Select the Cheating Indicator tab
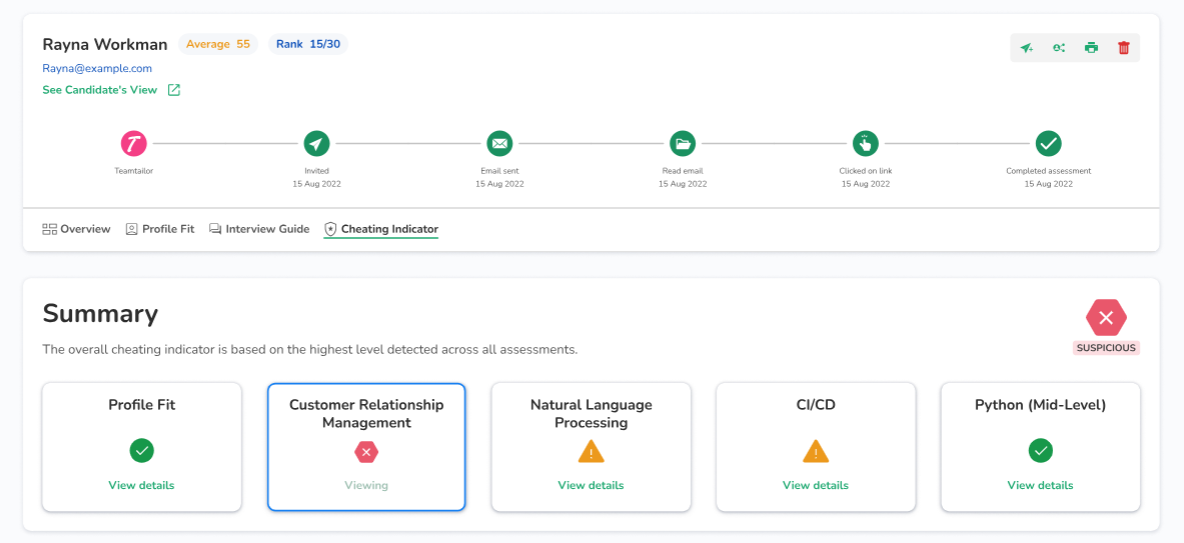1184x543 pixels. 381,229
